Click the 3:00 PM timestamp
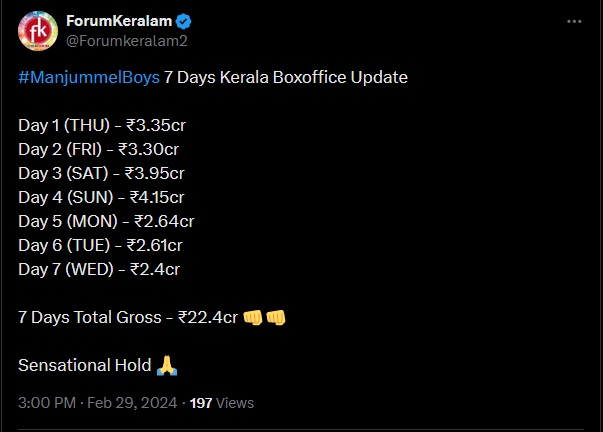This screenshot has height=432, width=603. (47, 403)
